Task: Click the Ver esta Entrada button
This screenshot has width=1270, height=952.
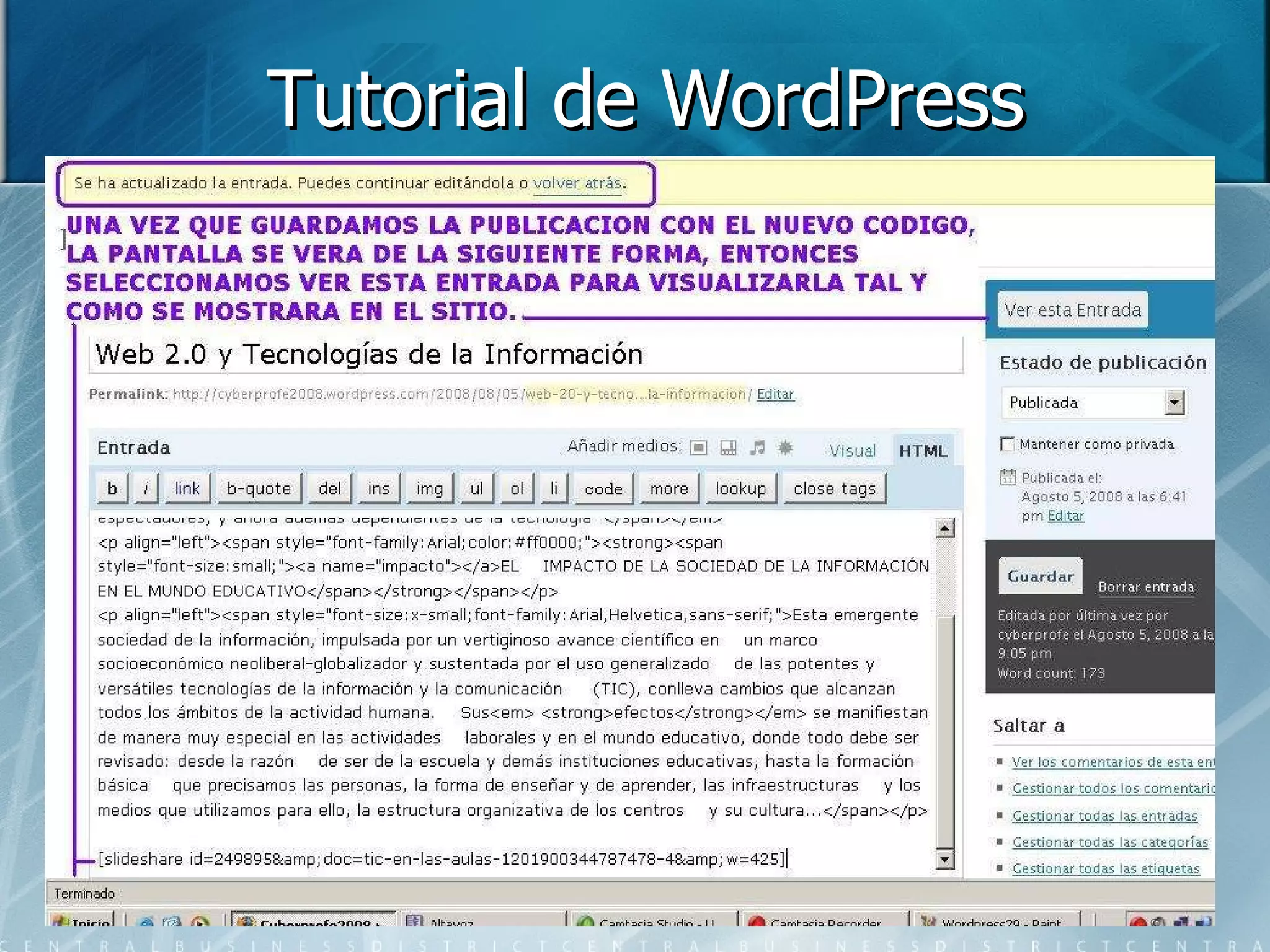Action: click(x=1073, y=310)
